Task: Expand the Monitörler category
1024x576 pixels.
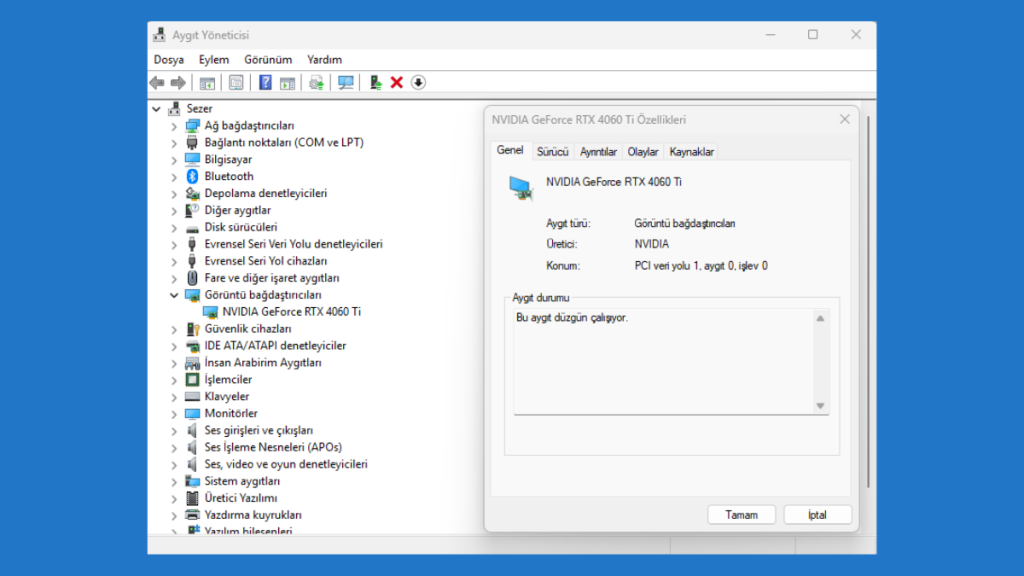Action: click(174, 414)
